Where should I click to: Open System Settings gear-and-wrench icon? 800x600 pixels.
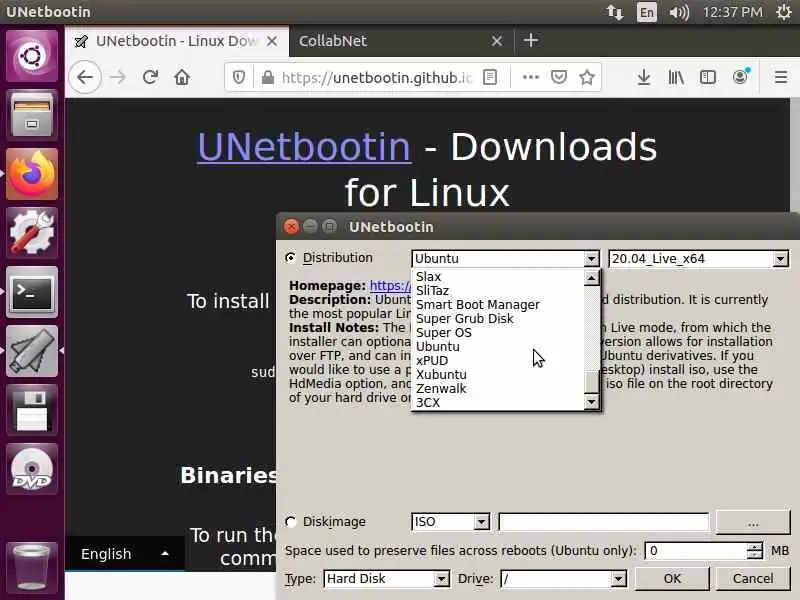(32, 233)
